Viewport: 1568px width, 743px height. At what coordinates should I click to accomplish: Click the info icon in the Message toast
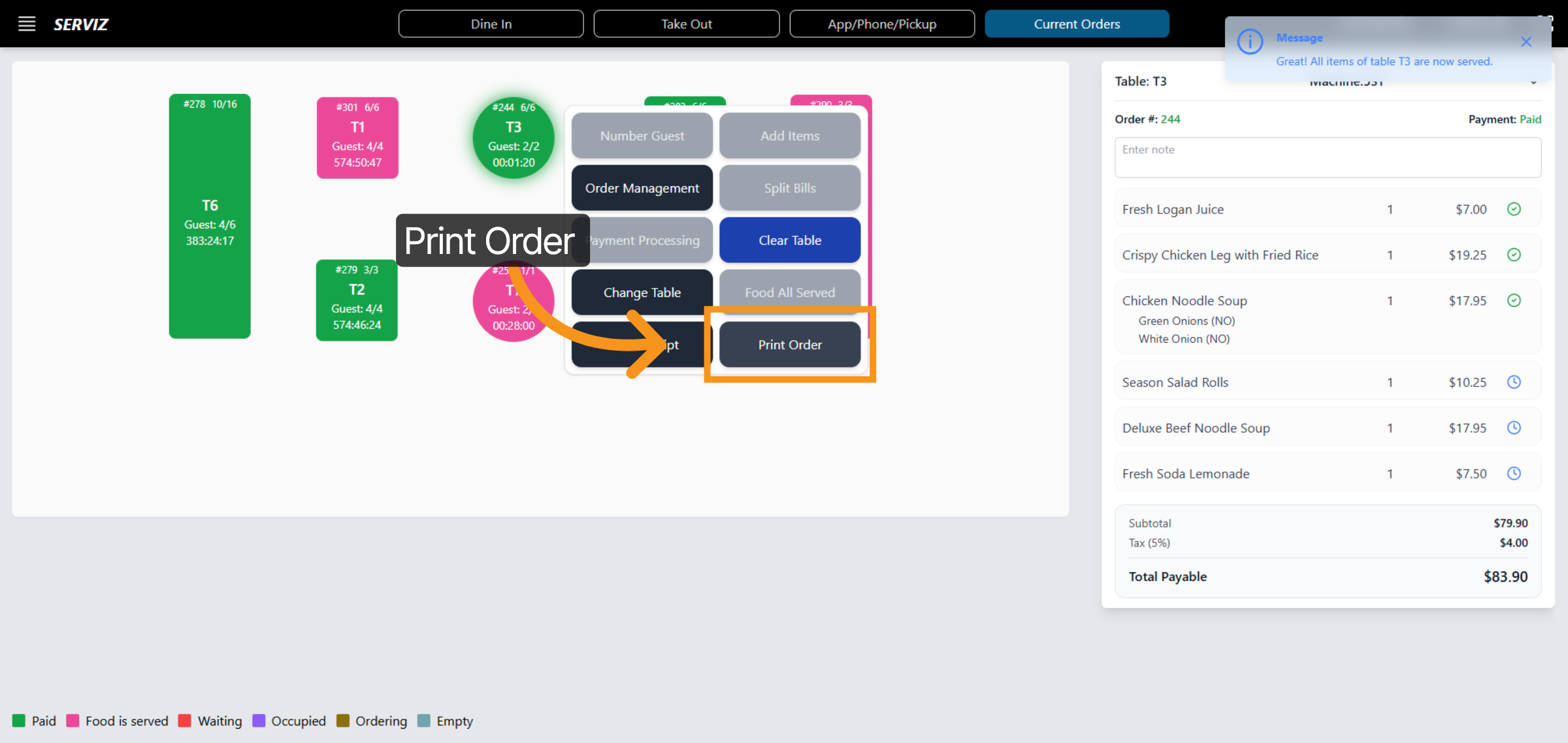tap(1250, 42)
